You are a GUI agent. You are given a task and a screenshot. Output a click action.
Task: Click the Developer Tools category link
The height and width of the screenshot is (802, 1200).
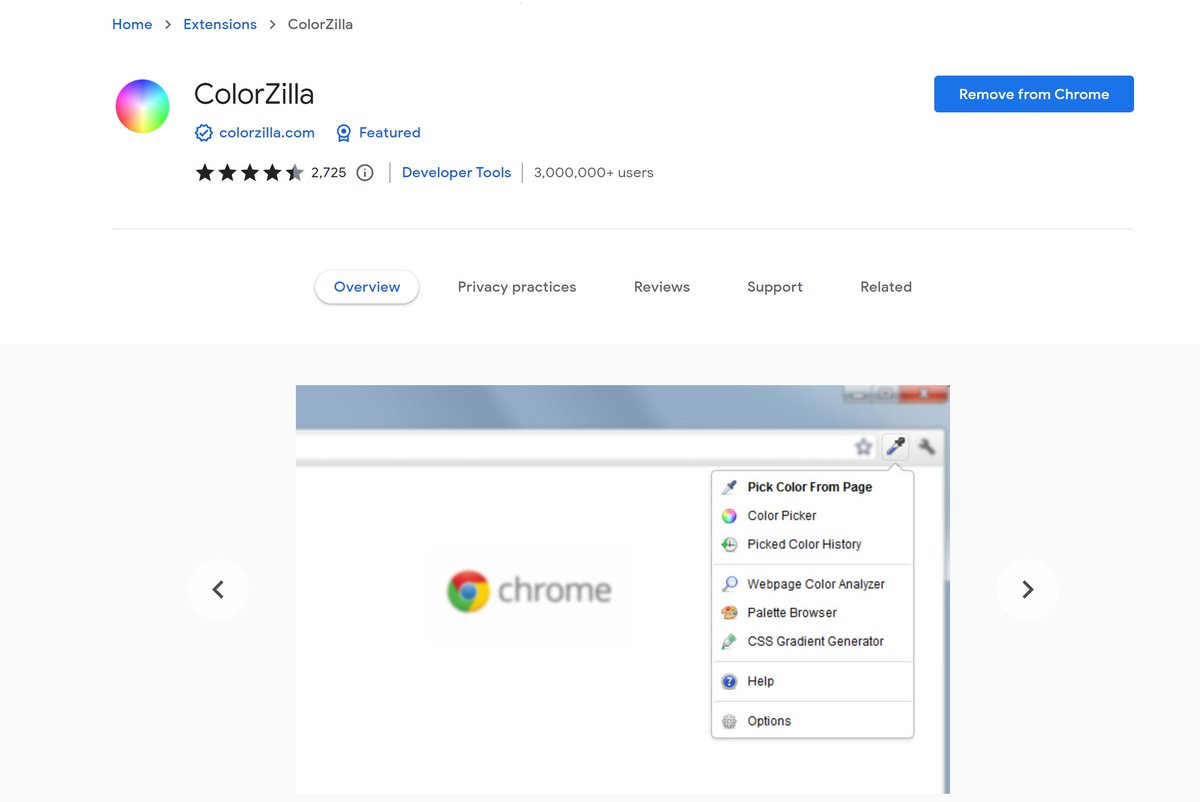pyautogui.click(x=456, y=172)
